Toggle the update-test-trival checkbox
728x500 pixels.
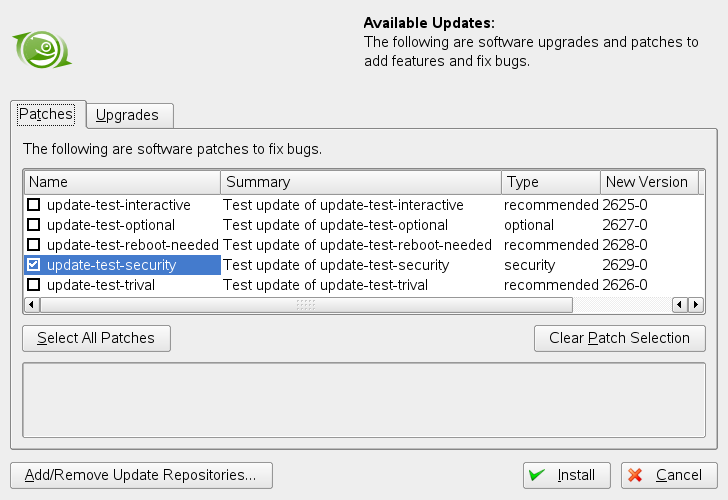tap(34, 285)
